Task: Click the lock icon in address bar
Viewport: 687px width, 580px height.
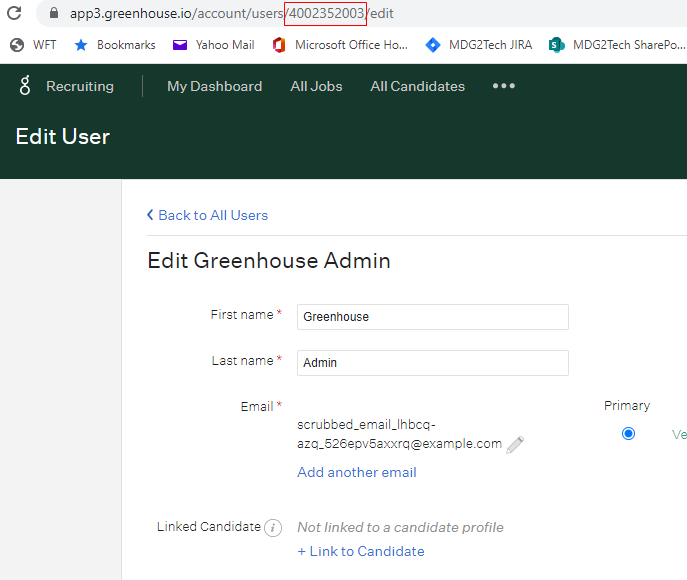Action: [54, 13]
